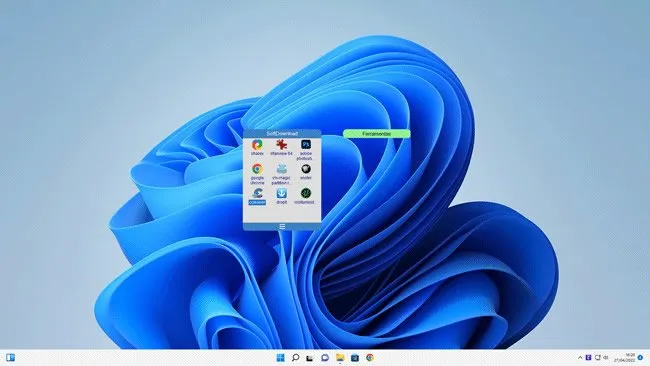
Task: Open the volume tray icon
Action: (x=606, y=357)
